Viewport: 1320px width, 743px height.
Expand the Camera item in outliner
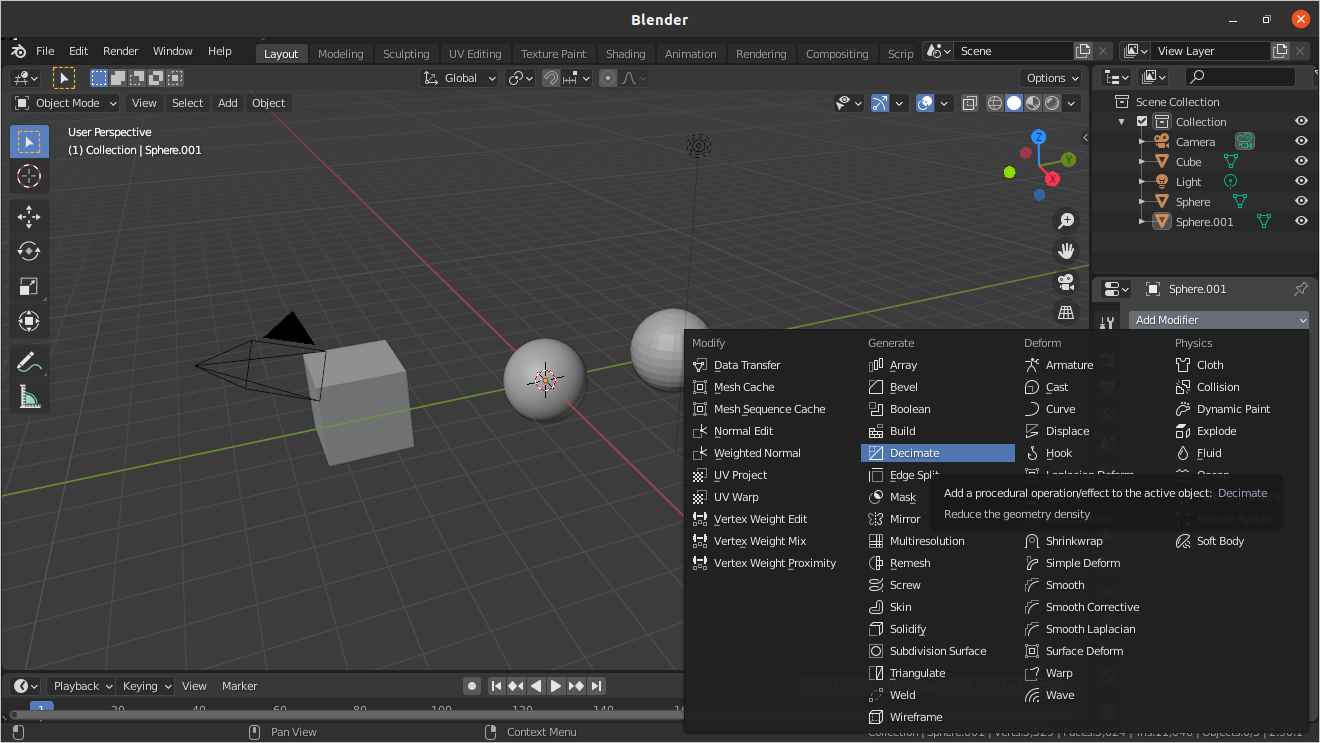[x=1142, y=142]
